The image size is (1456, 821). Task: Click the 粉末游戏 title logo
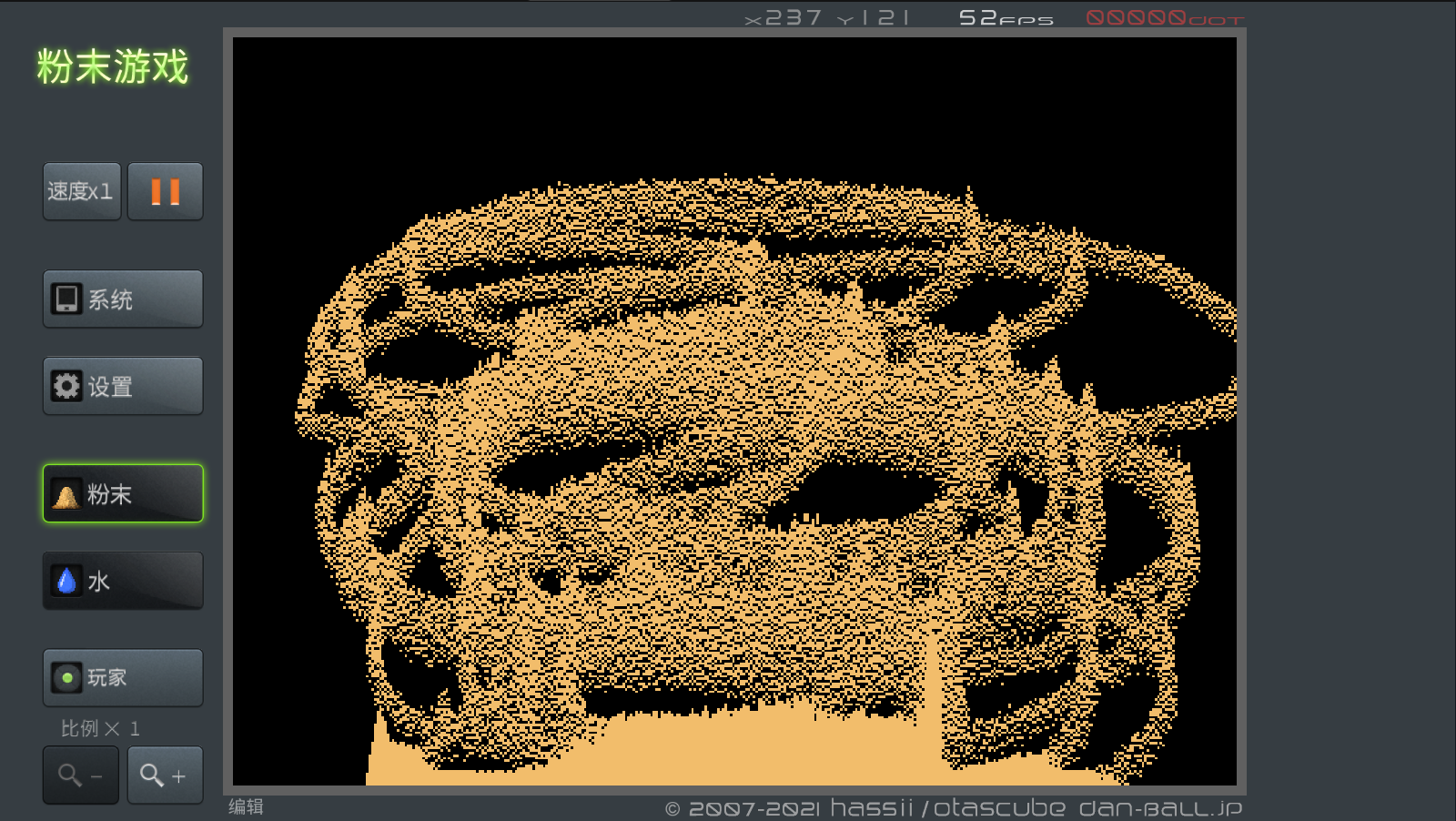(113, 67)
